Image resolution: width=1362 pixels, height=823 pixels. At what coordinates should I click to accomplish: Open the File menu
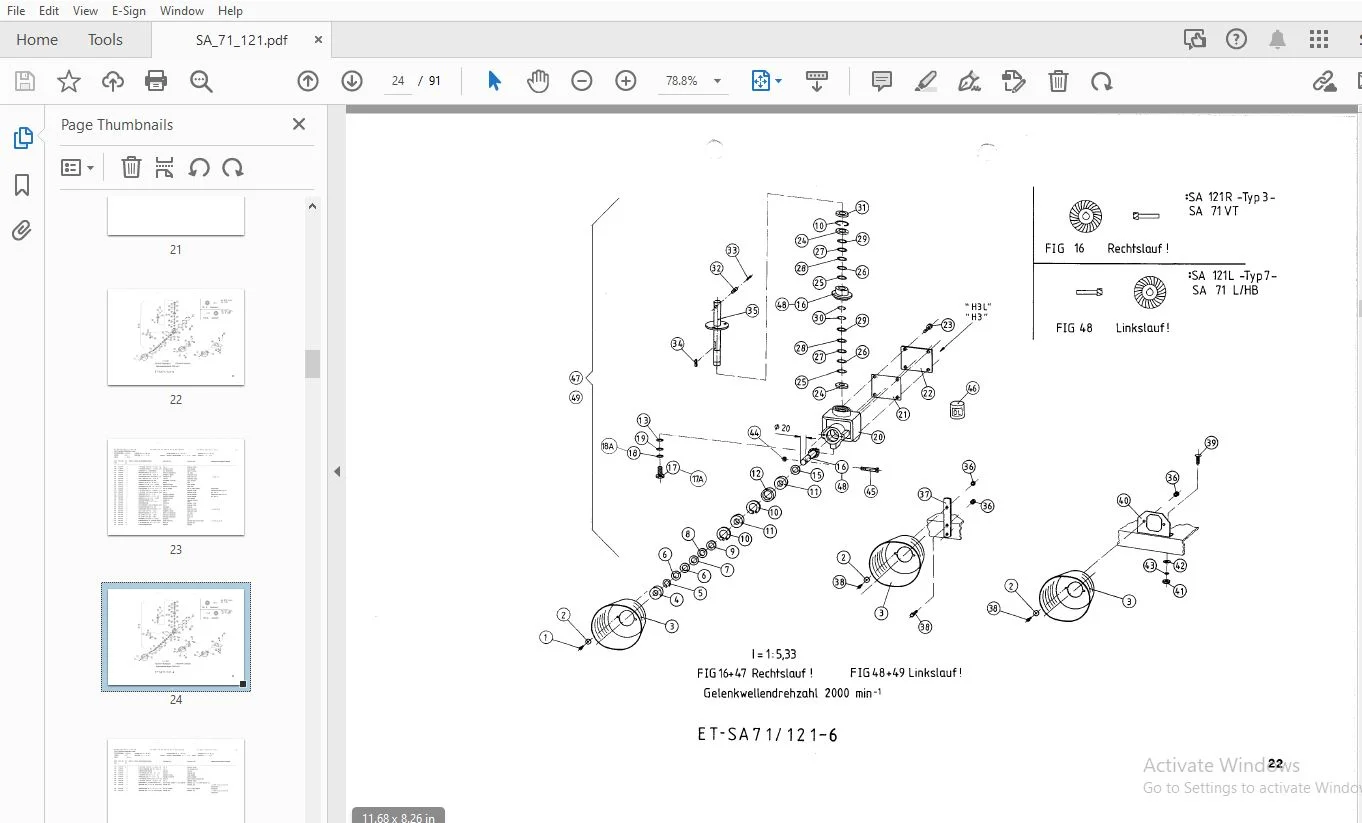tap(16, 11)
